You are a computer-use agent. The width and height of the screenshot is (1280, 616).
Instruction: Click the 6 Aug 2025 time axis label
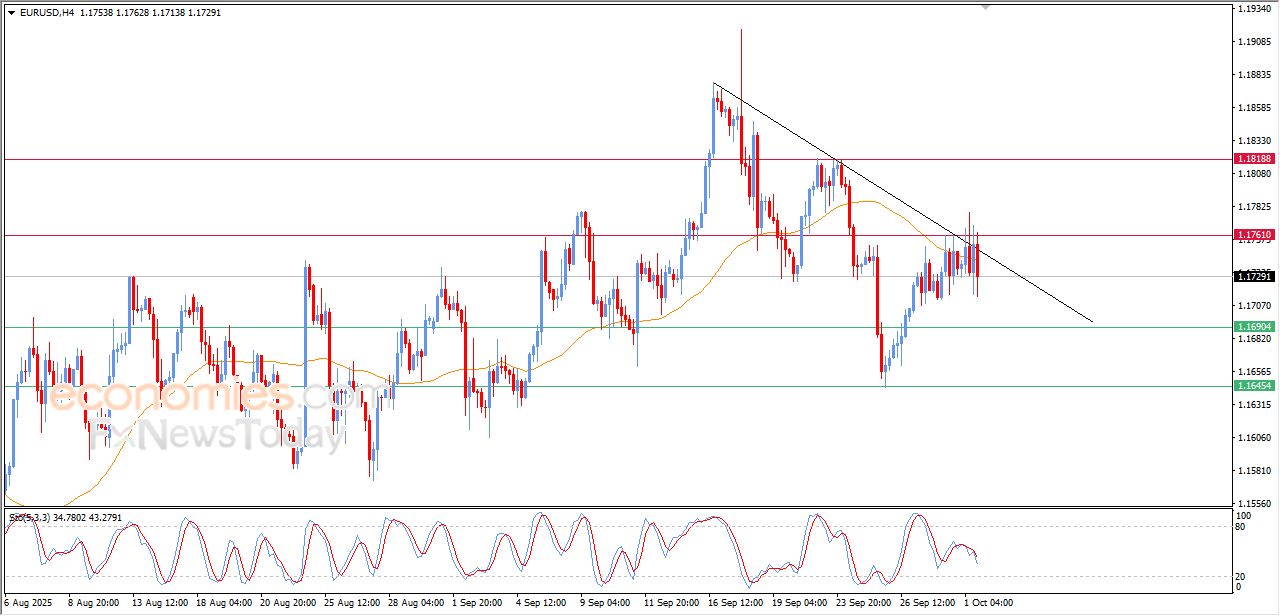[28, 603]
